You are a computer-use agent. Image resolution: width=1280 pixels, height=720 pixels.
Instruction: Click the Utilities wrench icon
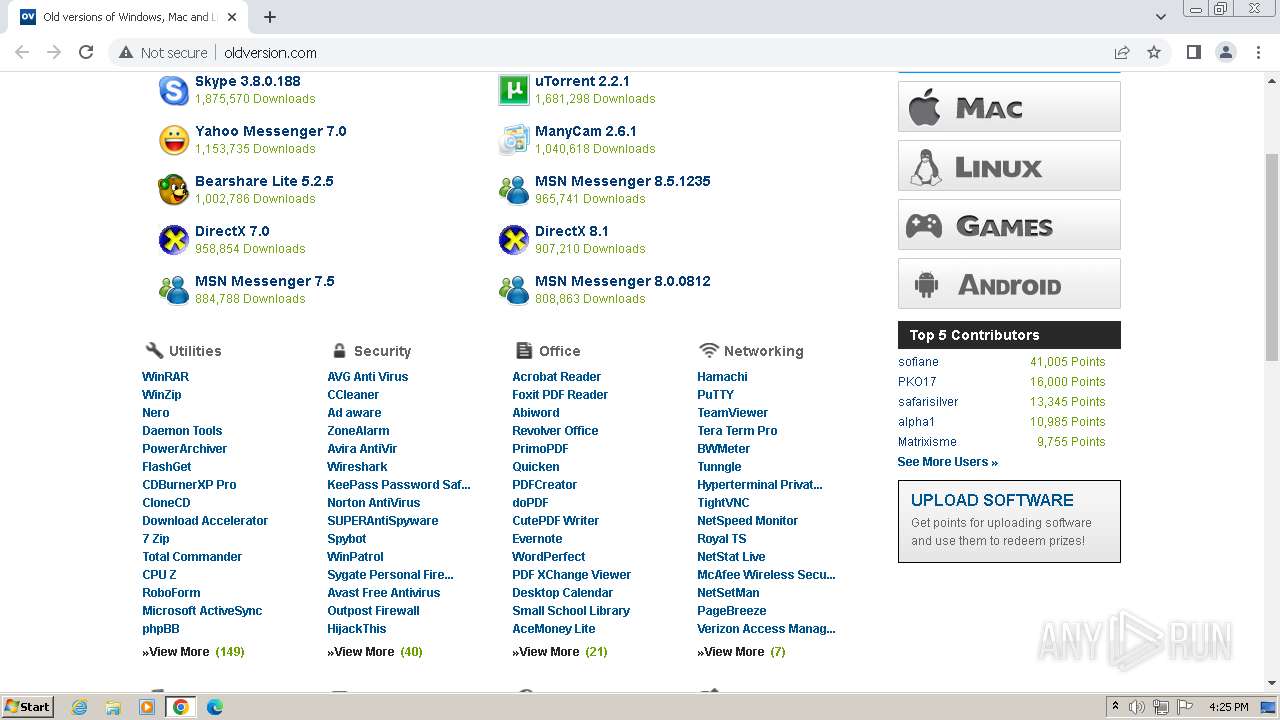154,350
